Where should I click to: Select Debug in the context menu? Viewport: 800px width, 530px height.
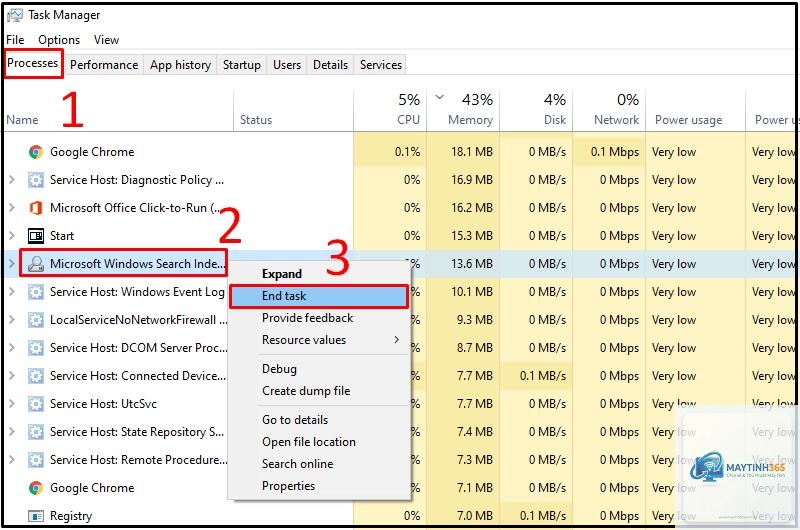click(x=319, y=369)
